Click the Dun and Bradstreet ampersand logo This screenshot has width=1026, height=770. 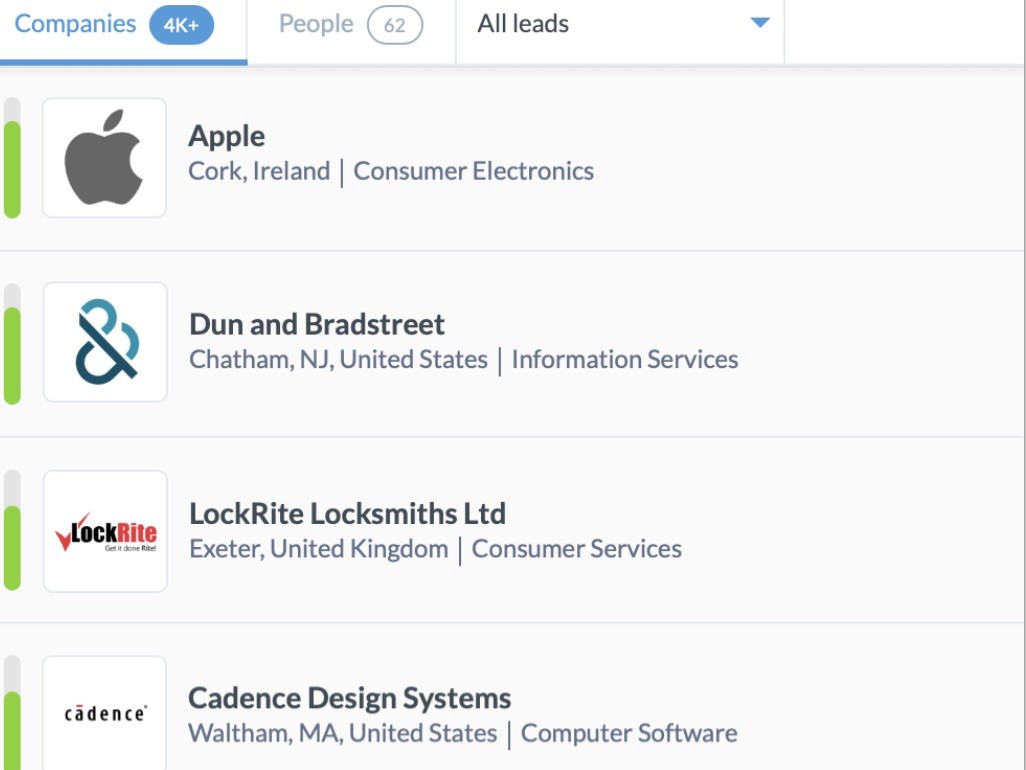(106, 343)
